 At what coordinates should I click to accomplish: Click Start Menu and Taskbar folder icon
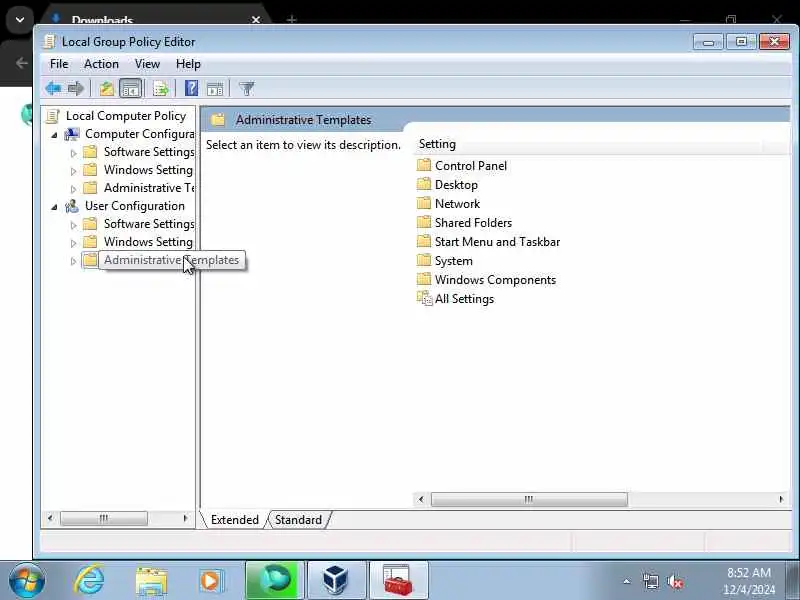[x=424, y=241]
